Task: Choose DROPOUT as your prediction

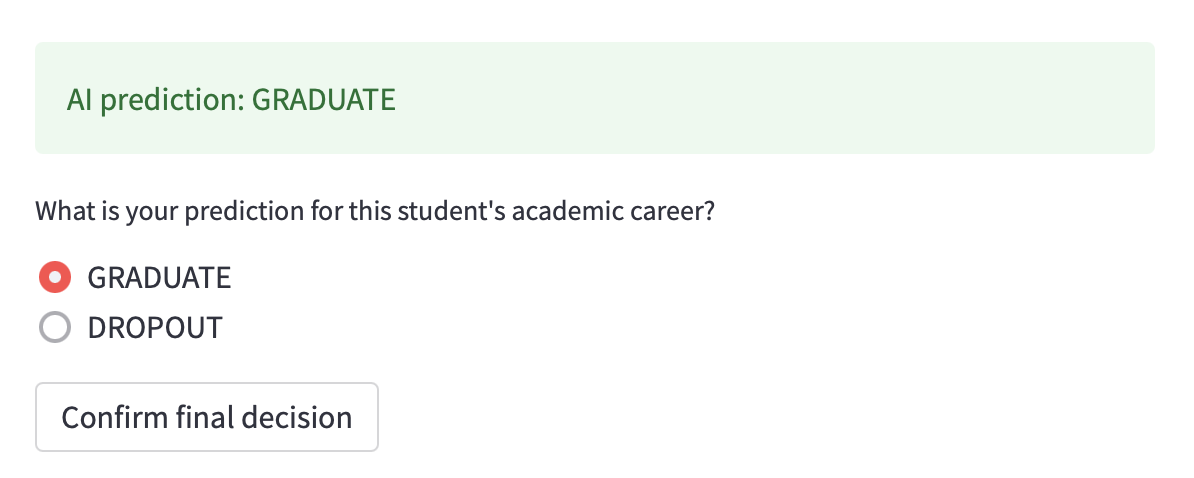Action: [x=54, y=328]
